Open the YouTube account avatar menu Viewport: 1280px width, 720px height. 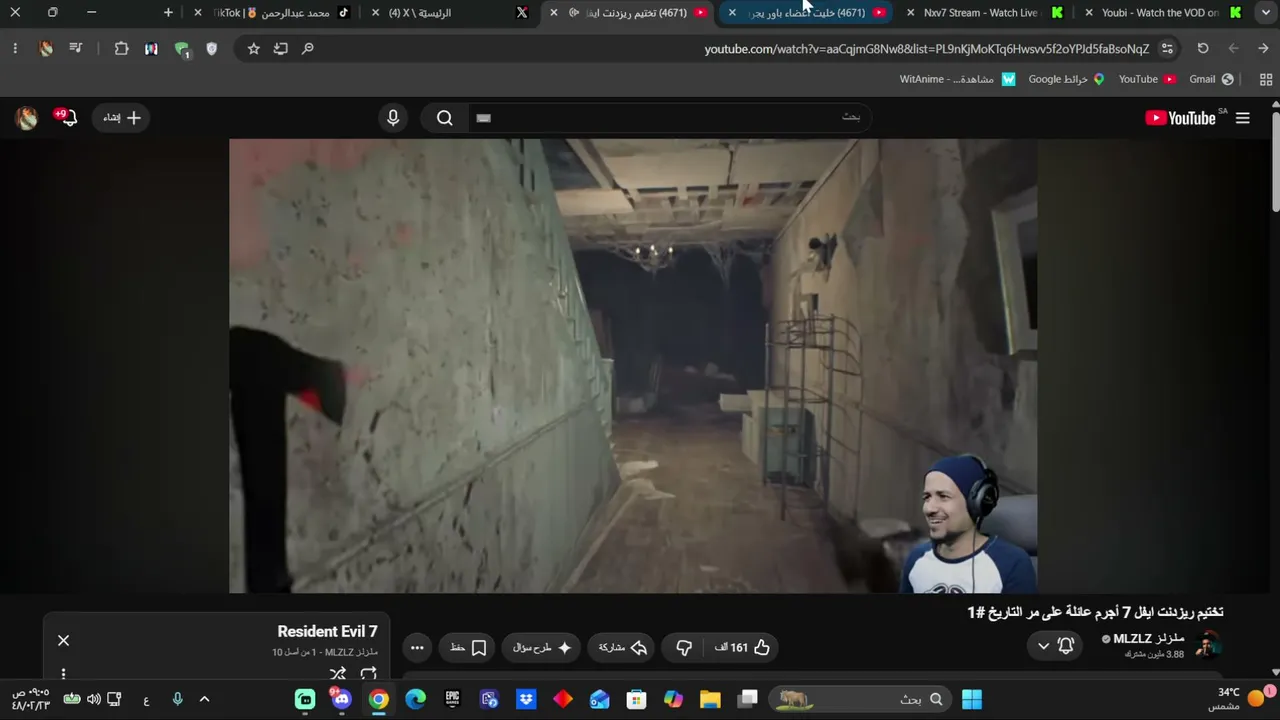click(x=27, y=118)
